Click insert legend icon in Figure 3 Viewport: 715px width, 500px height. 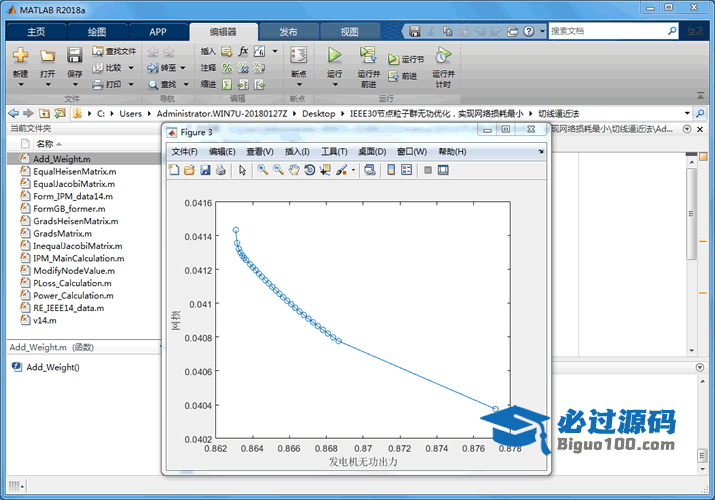tap(406, 170)
